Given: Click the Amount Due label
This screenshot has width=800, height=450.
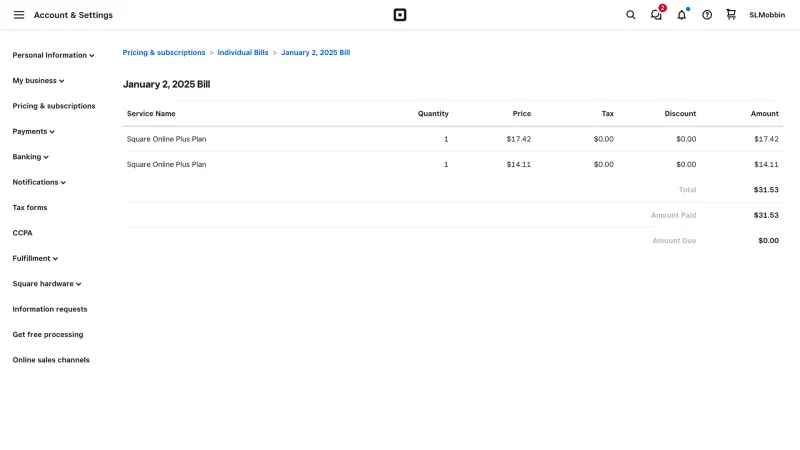Looking at the screenshot, I should pyautogui.click(x=674, y=240).
